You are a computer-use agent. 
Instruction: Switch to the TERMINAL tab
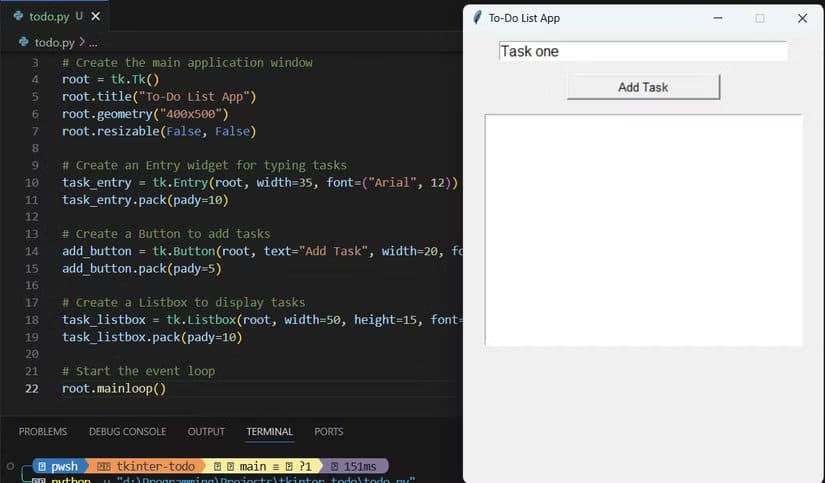click(269, 431)
